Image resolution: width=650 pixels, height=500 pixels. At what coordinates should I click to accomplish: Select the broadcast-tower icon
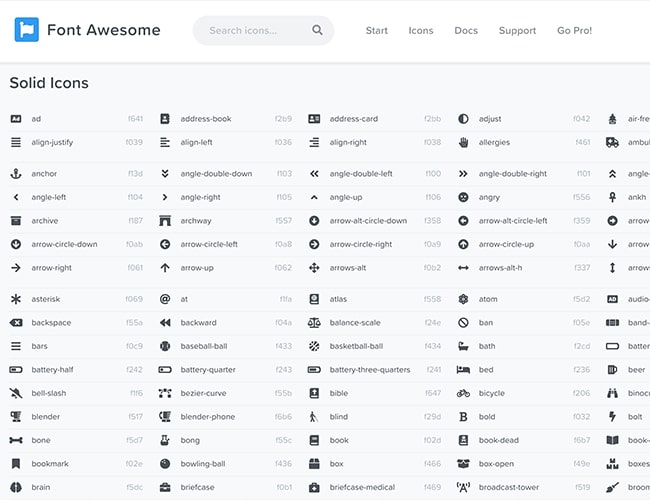463,488
